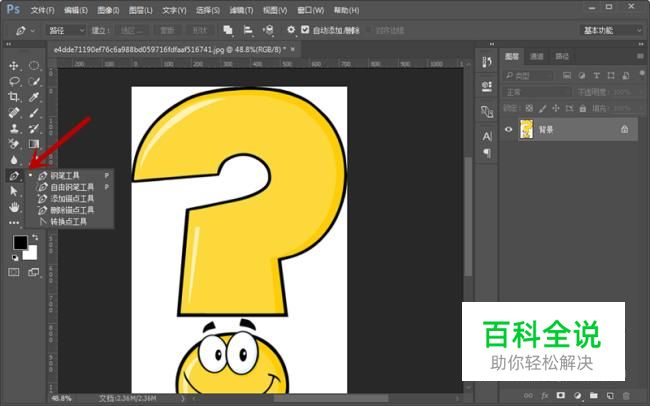The image size is (650, 406).
Task: Switch to the 通道 panel tab
Action: point(537,57)
